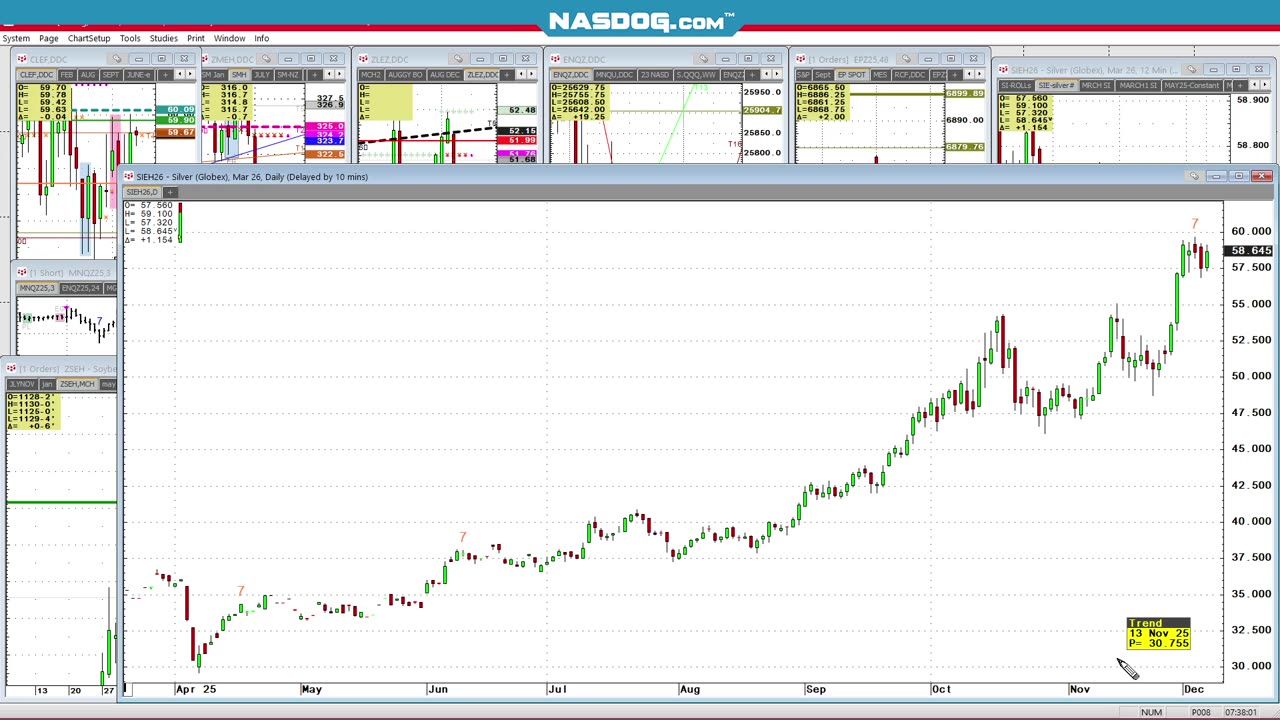Image resolution: width=1280 pixels, height=720 pixels.
Task: Select MAY25-Constant tab in Silver 12 Min window
Action: click(1194, 86)
